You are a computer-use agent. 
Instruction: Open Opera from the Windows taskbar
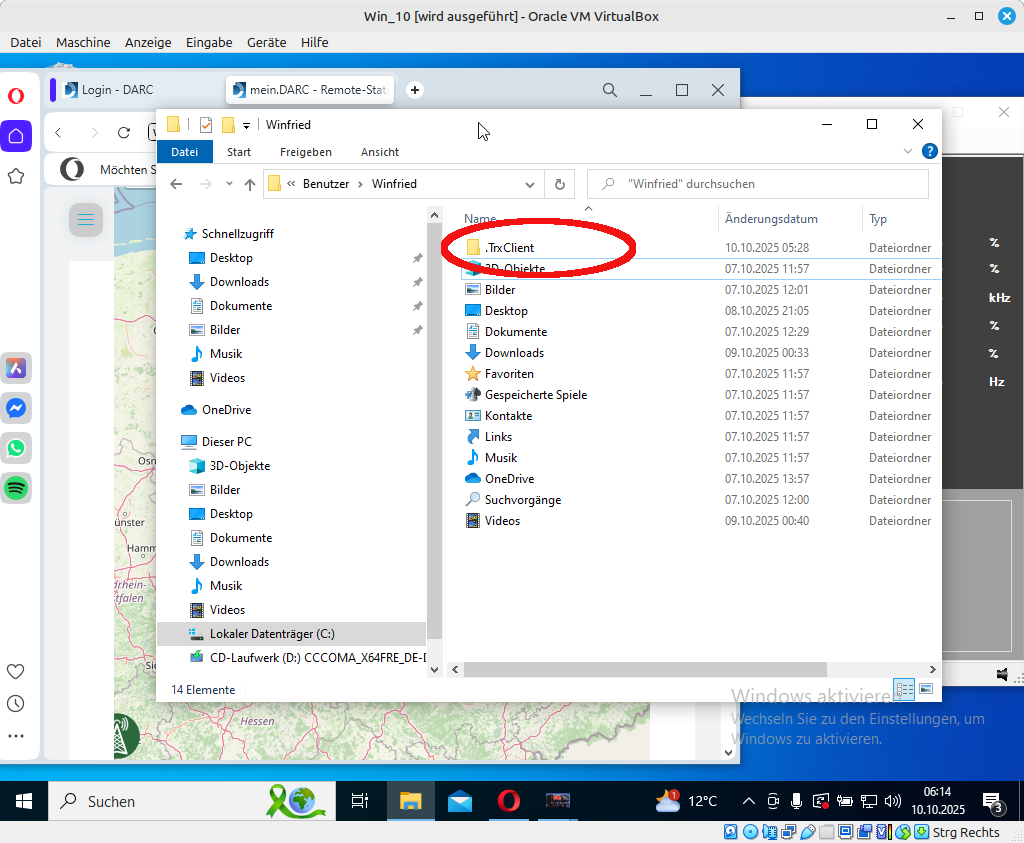click(x=508, y=801)
